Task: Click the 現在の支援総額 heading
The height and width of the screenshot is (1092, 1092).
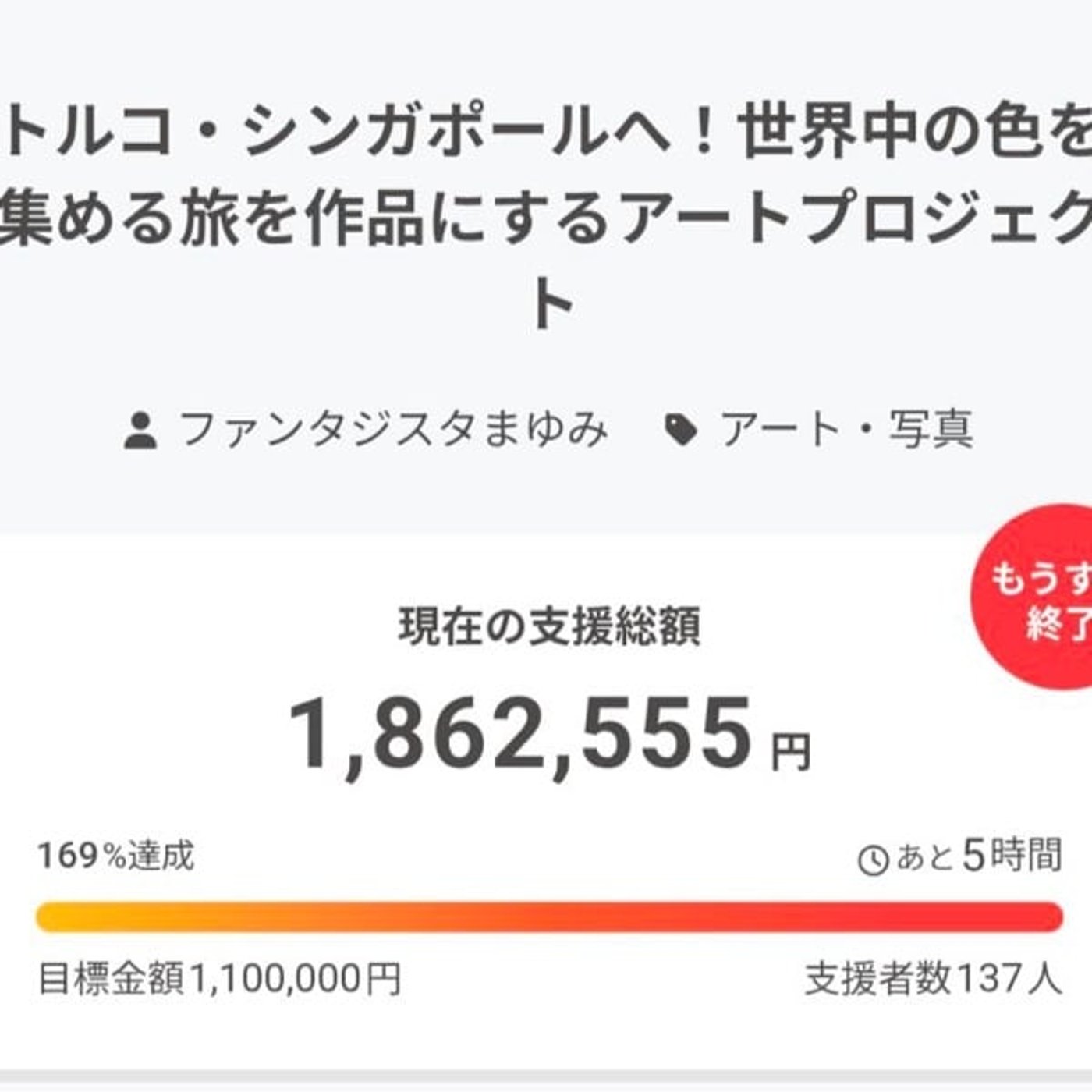Action: tap(549, 626)
